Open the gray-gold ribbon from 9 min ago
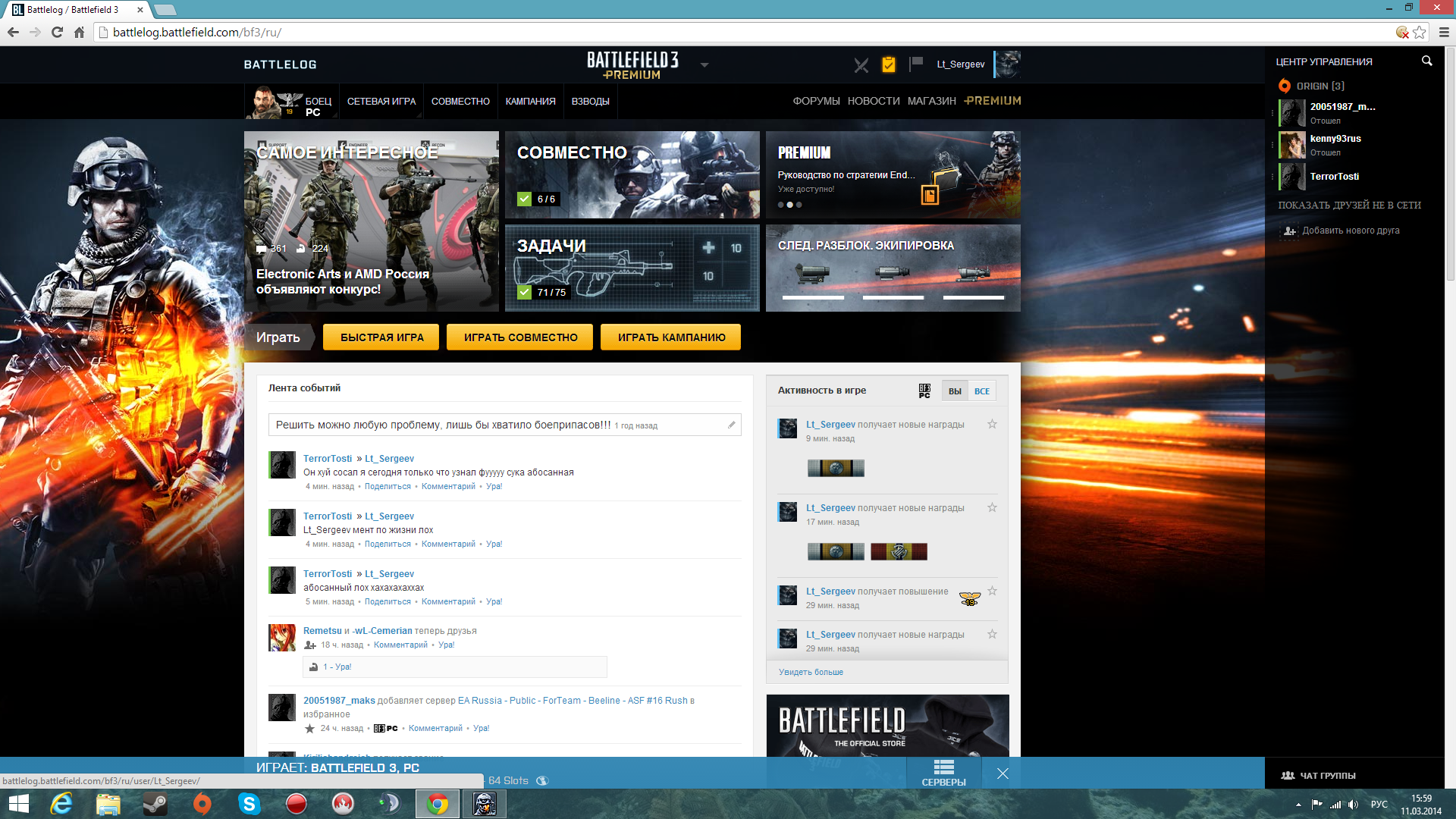 pyautogui.click(x=836, y=468)
